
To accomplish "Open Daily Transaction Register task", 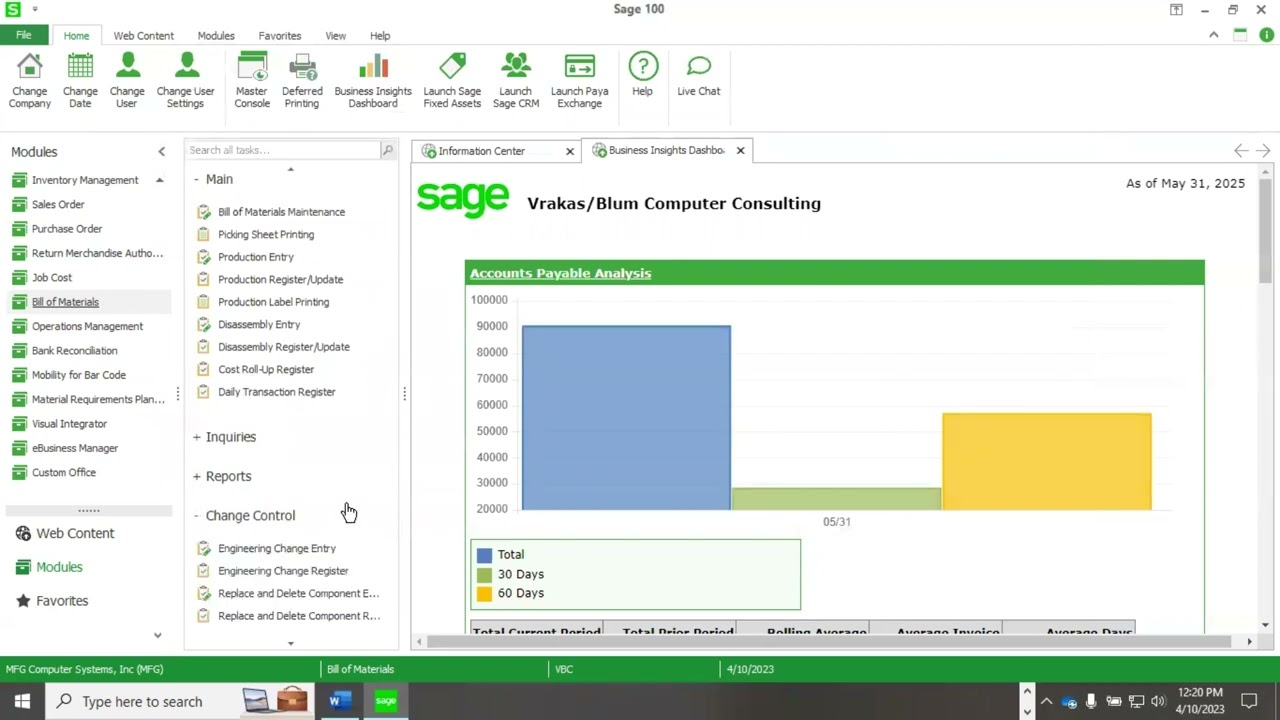I will coord(277,392).
